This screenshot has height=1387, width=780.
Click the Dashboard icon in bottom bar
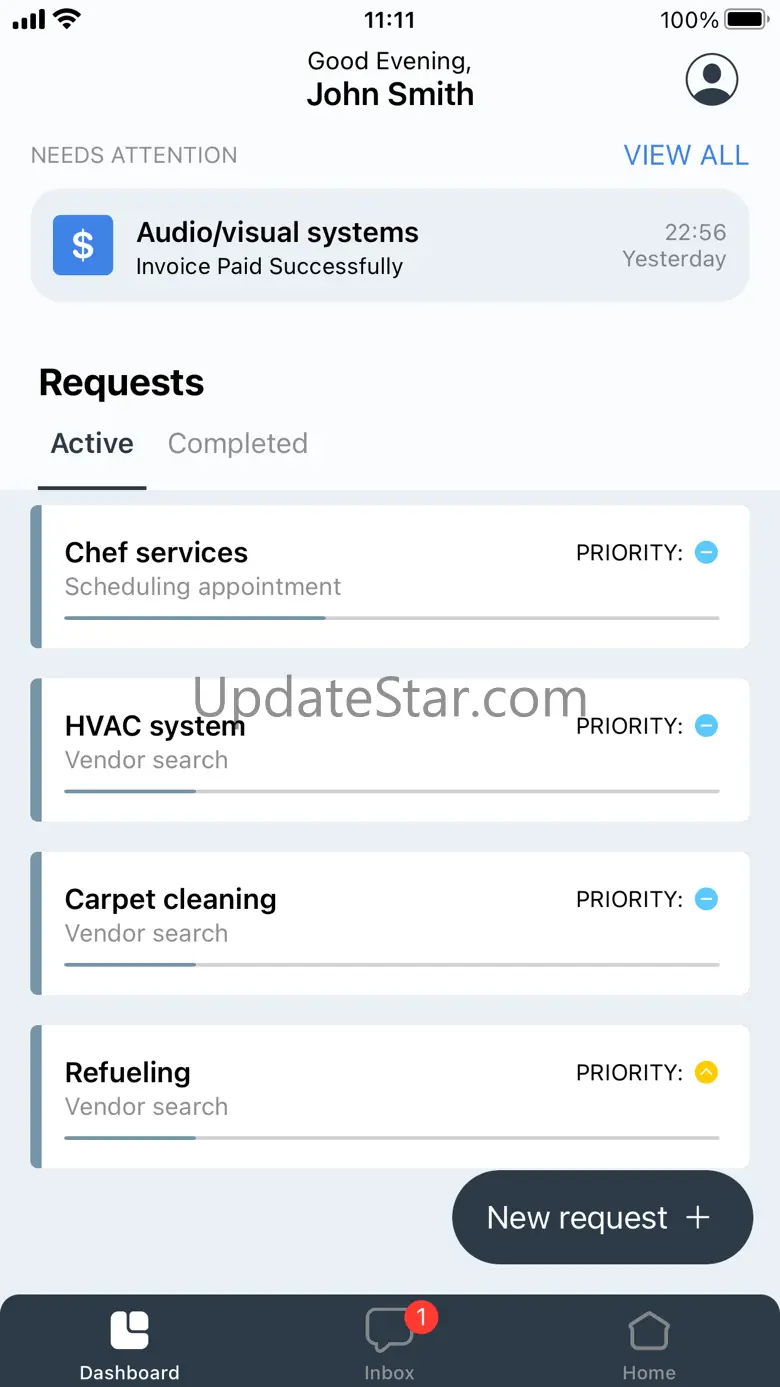click(x=129, y=1331)
